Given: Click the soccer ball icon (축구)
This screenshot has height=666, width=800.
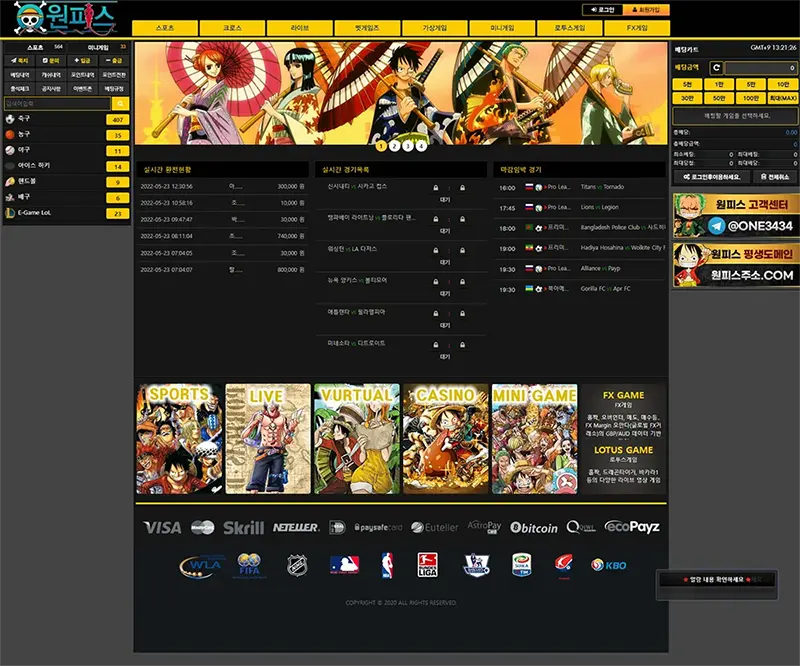Looking at the screenshot, I should pos(10,119).
